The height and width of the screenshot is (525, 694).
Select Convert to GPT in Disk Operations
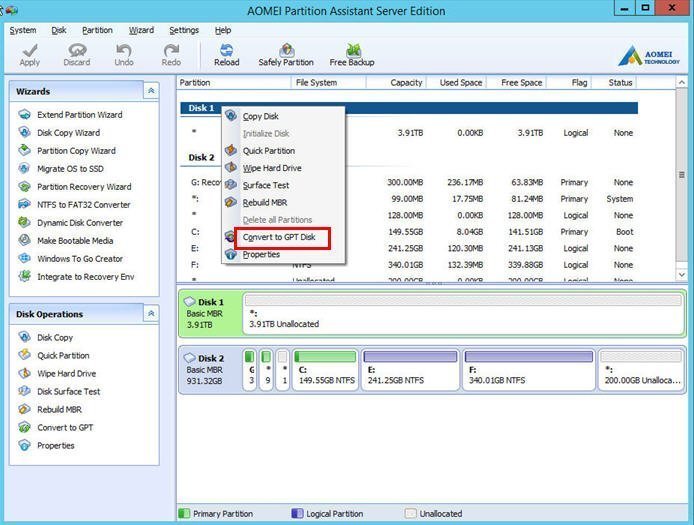coord(56,428)
